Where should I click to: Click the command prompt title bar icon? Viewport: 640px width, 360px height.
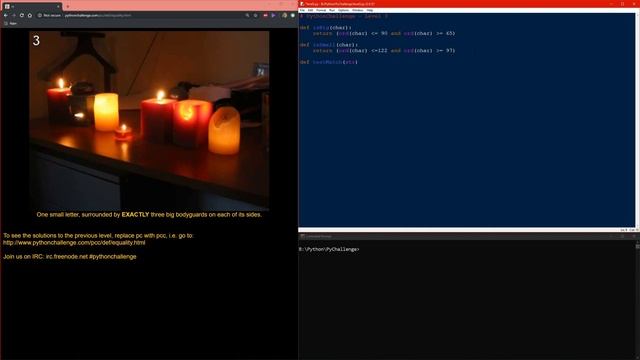point(302,236)
